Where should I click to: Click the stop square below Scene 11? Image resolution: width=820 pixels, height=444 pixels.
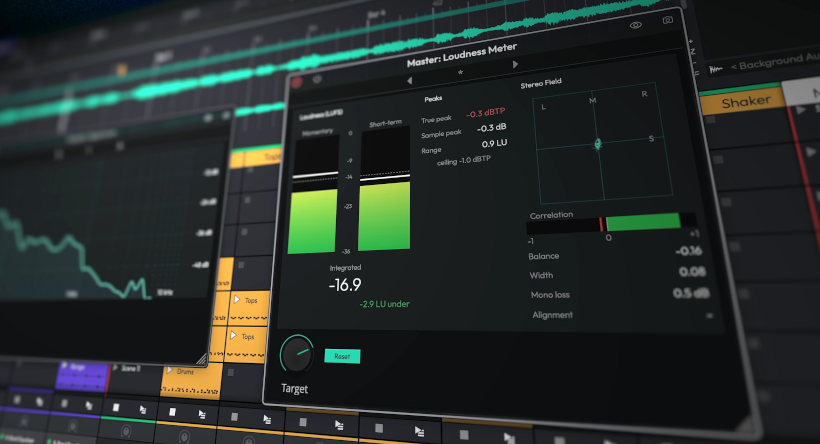click(x=116, y=407)
